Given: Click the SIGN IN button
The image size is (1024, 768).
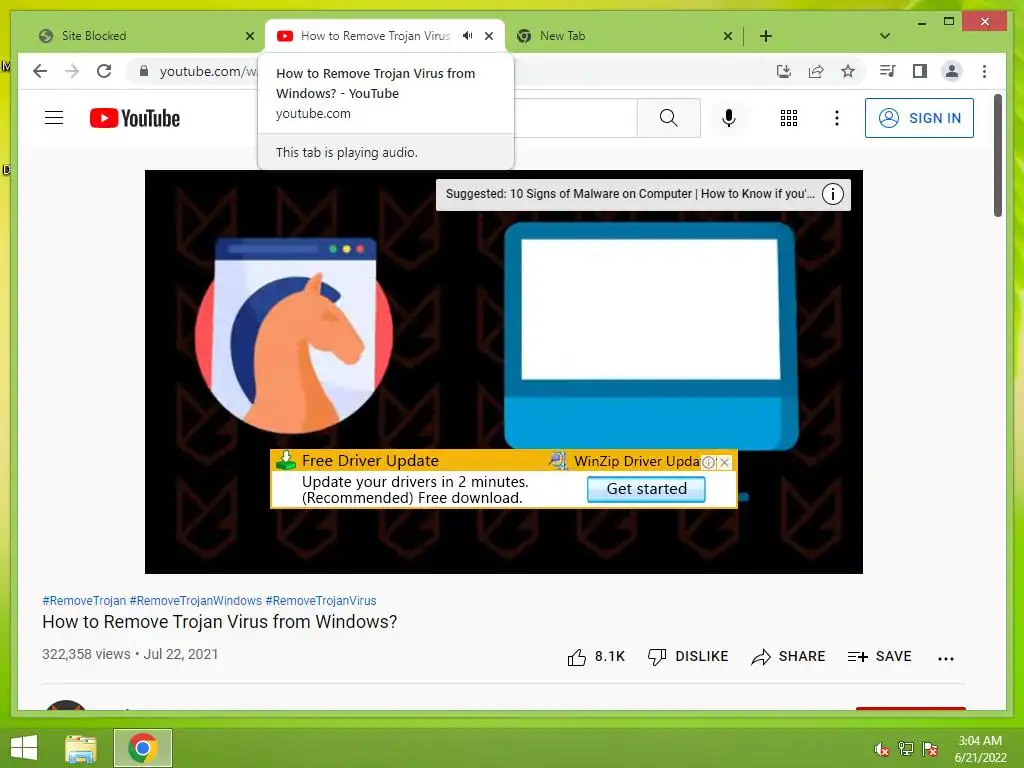Looking at the screenshot, I should 919,118.
